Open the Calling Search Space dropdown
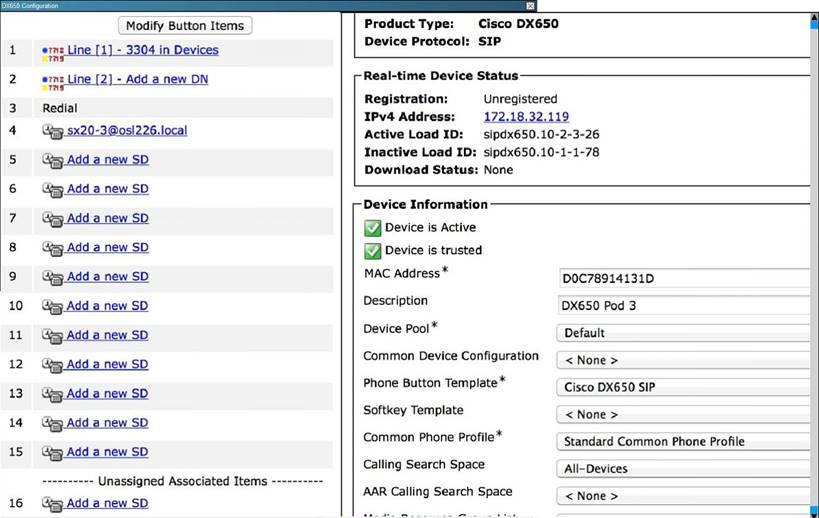819x518 pixels. pos(682,468)
